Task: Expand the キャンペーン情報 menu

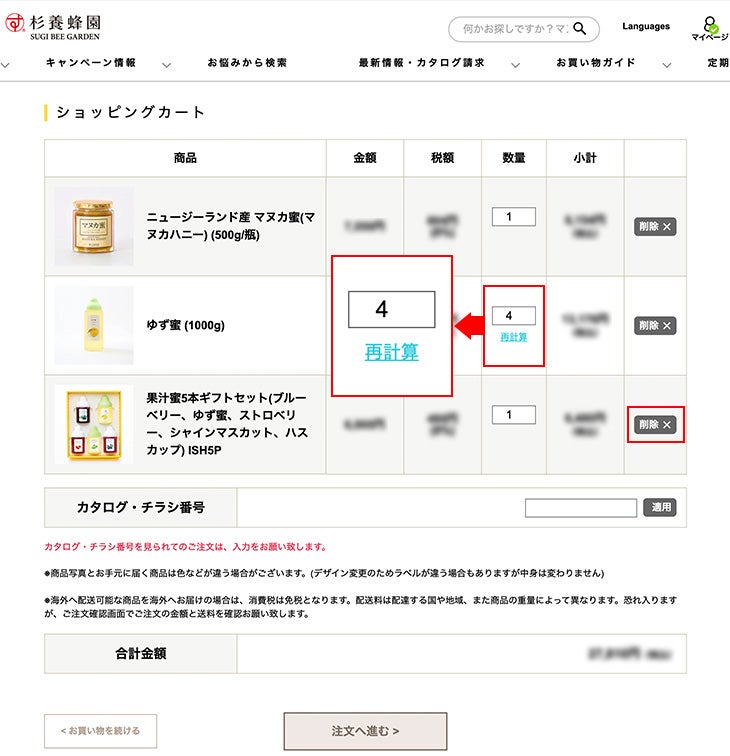Action: point(91,63)
